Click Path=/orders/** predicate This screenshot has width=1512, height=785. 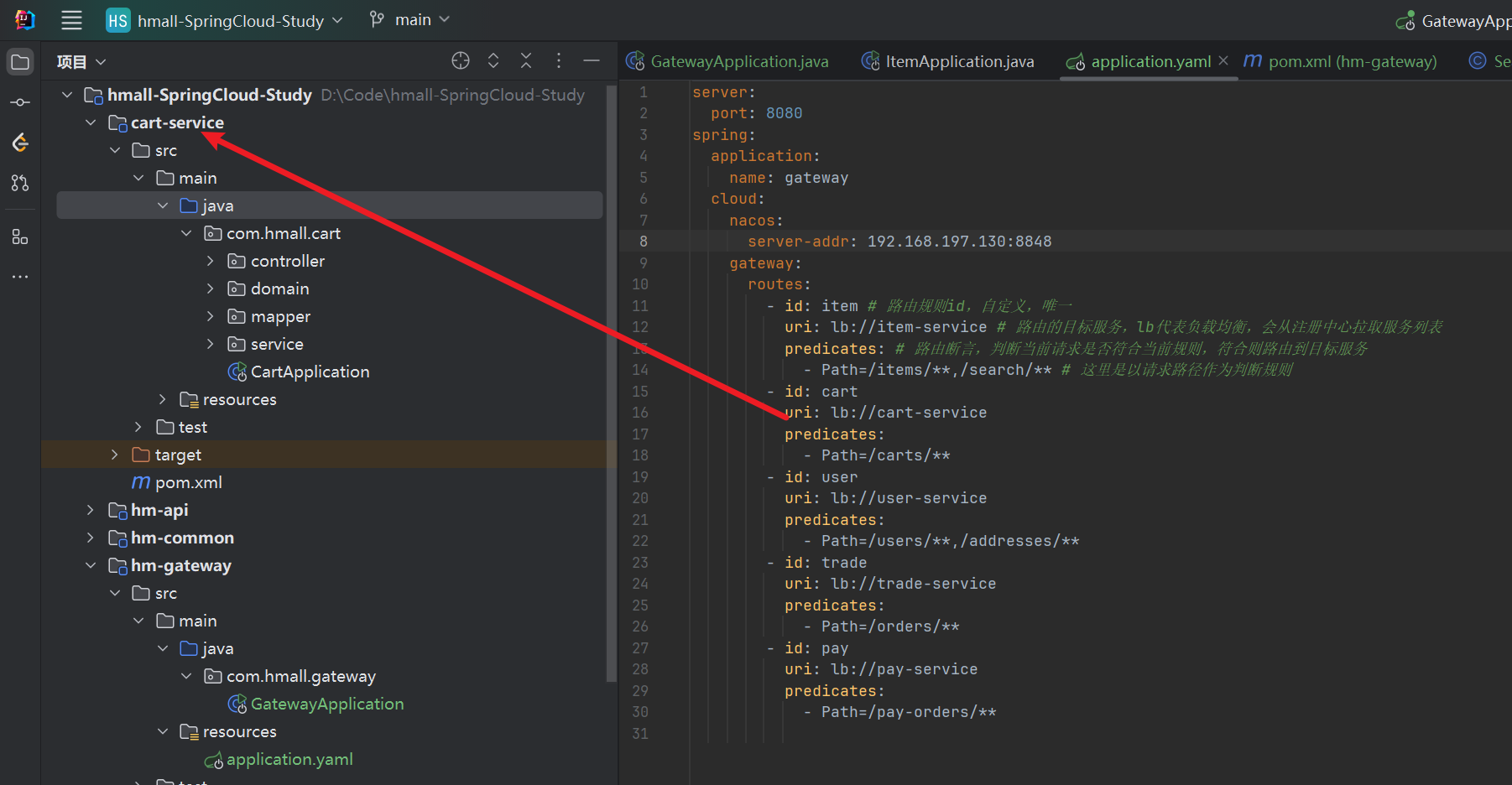[x=890, y=626]
